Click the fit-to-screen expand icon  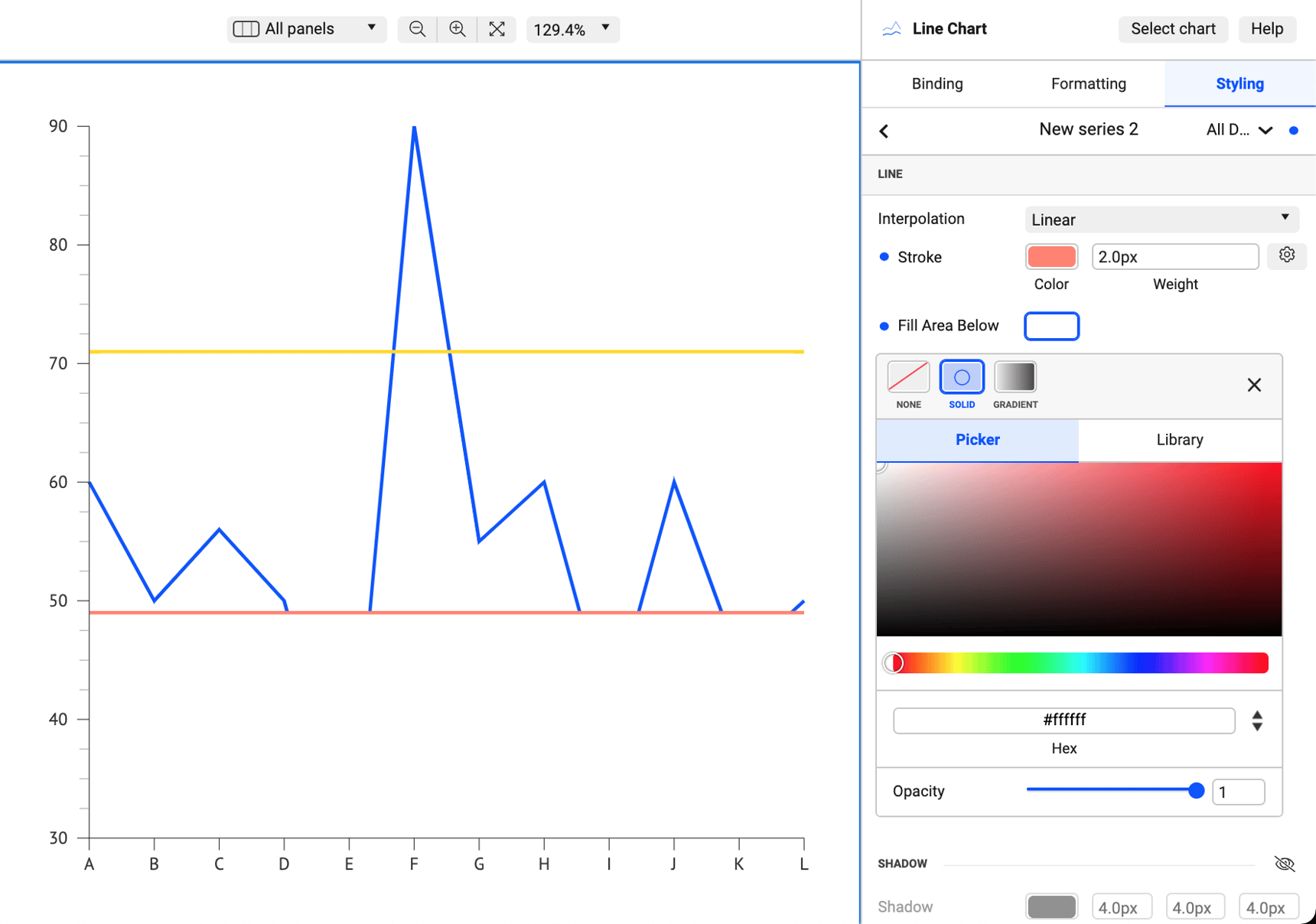coord(497,28)
